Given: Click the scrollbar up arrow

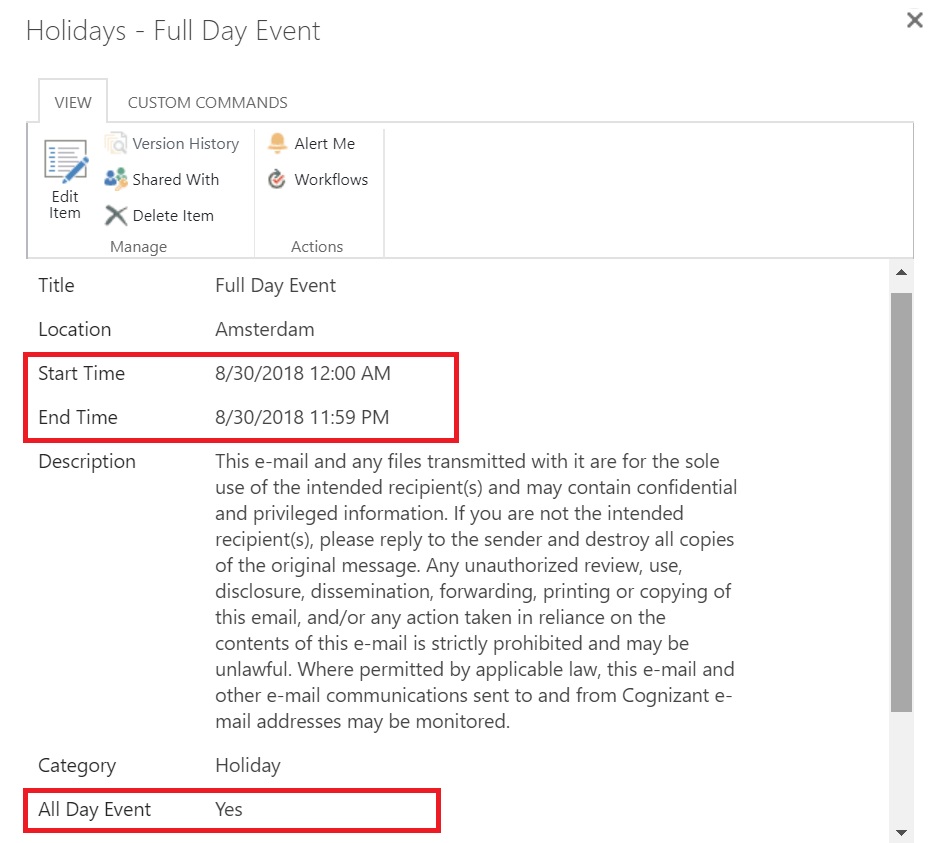Looking at the screenshot, I should tap(901, 272).
